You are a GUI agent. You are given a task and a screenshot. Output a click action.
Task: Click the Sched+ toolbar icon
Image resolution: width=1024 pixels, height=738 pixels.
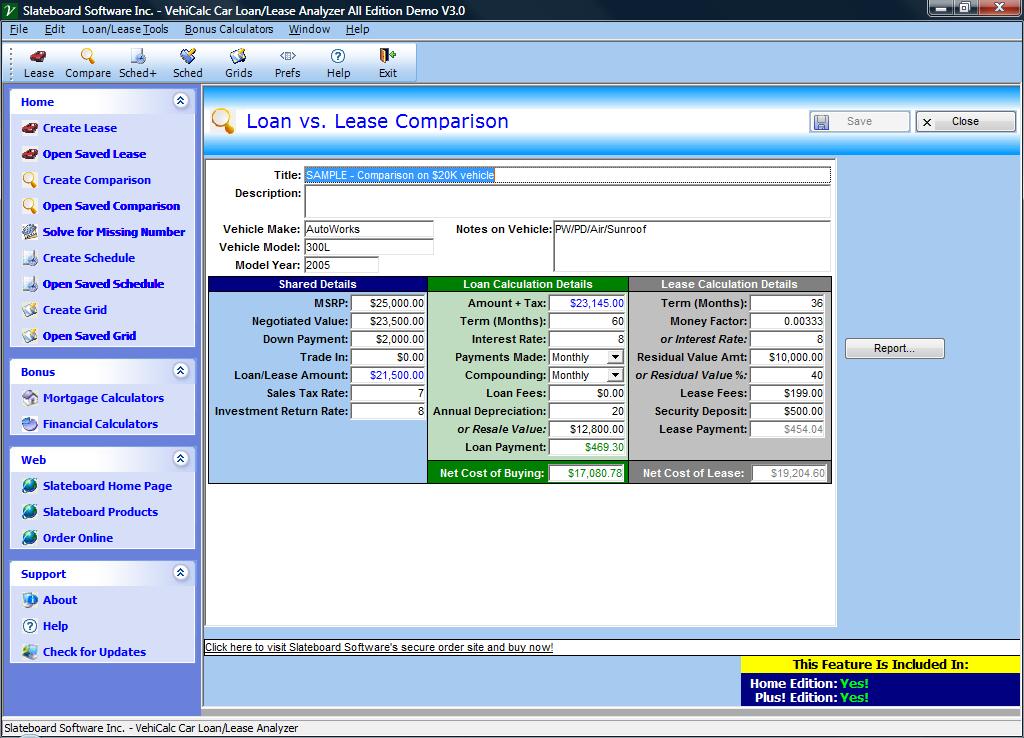coord(137,62)
